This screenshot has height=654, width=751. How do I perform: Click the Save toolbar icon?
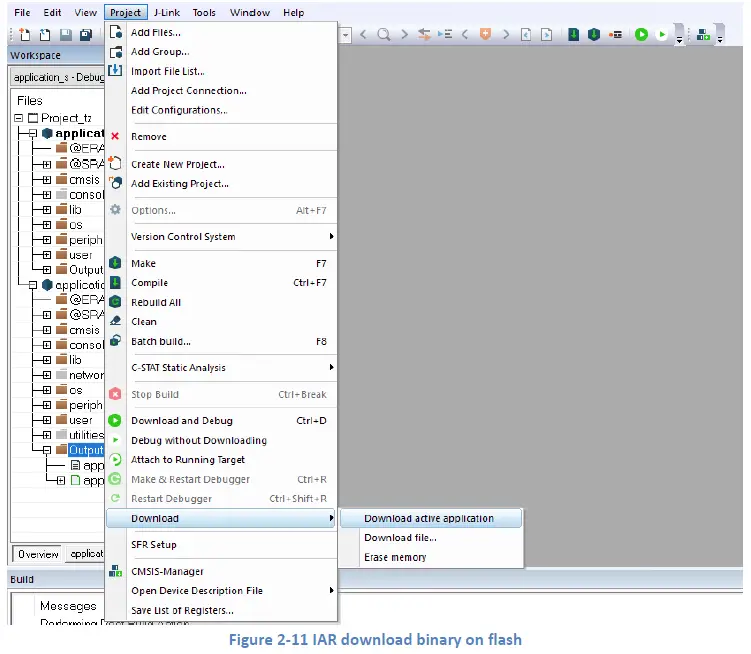coord(66,34)
